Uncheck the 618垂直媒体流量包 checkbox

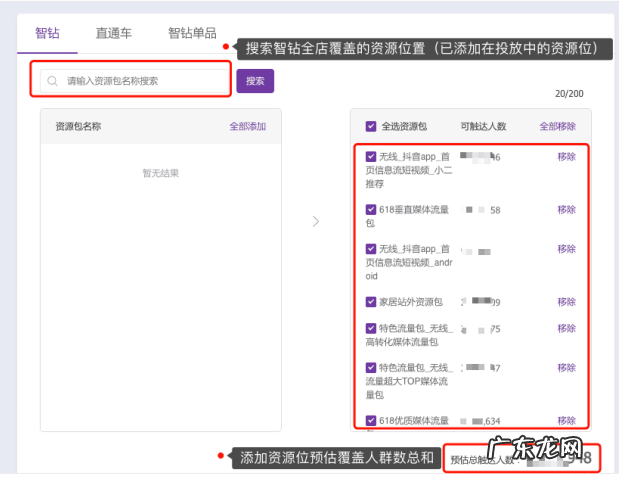(371, 209)
